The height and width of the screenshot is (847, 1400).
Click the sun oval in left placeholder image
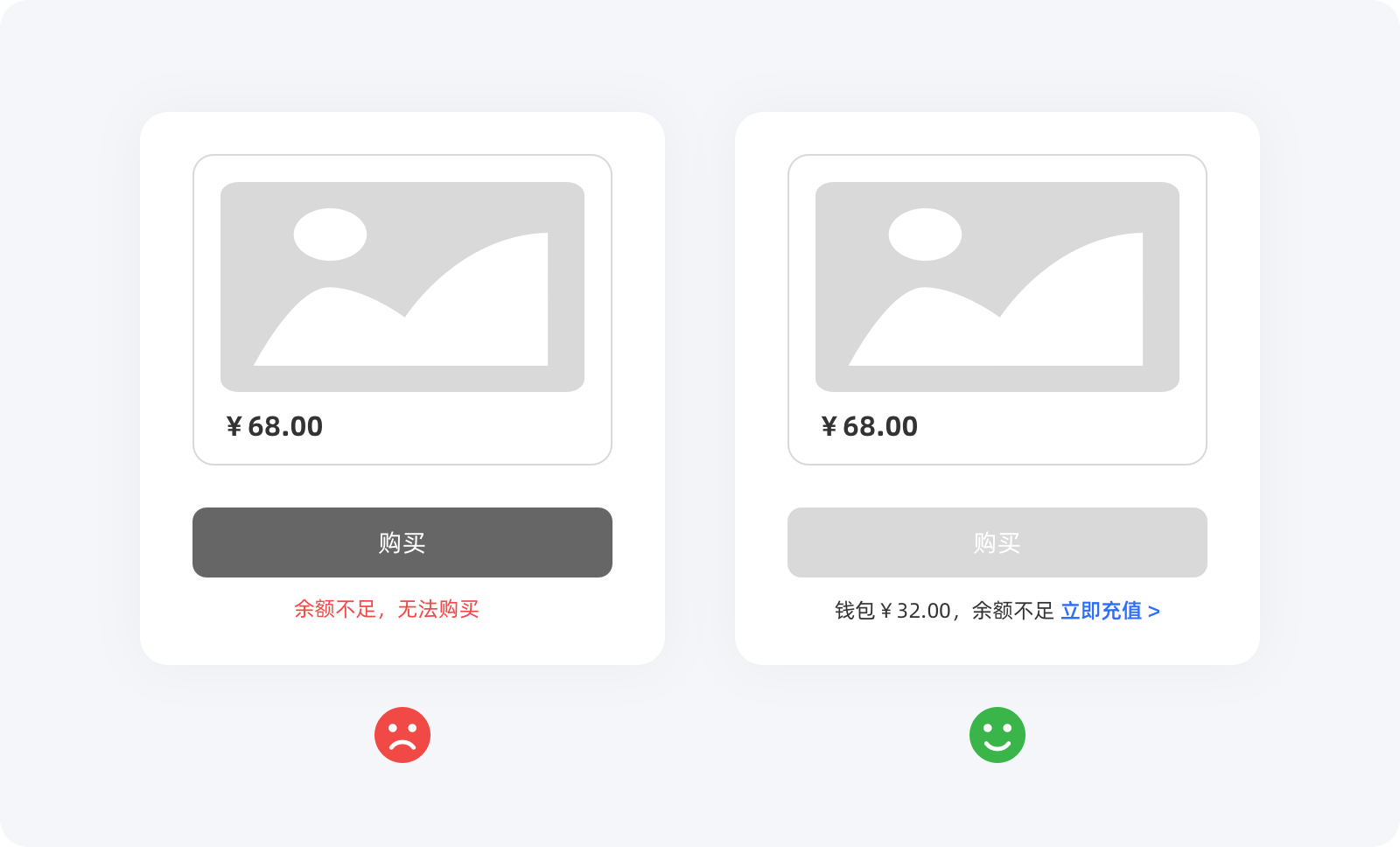330,234
